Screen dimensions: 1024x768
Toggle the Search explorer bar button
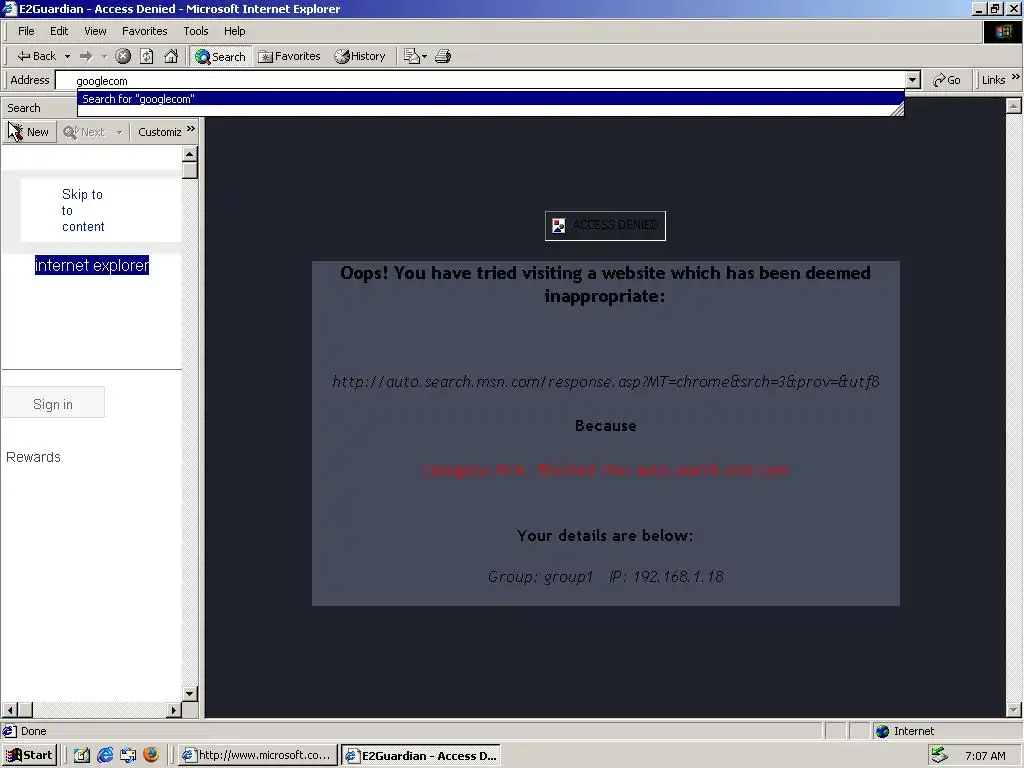220,56
